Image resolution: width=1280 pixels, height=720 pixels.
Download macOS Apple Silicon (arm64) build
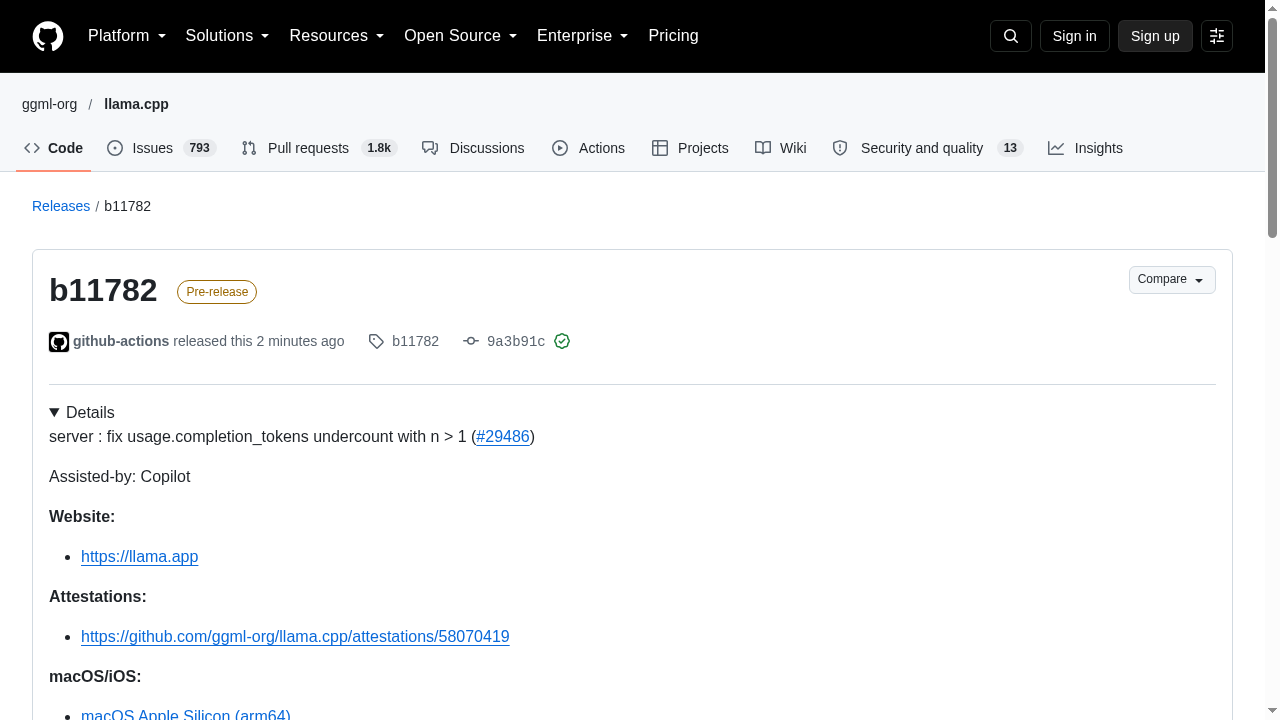tap(186, 714)
